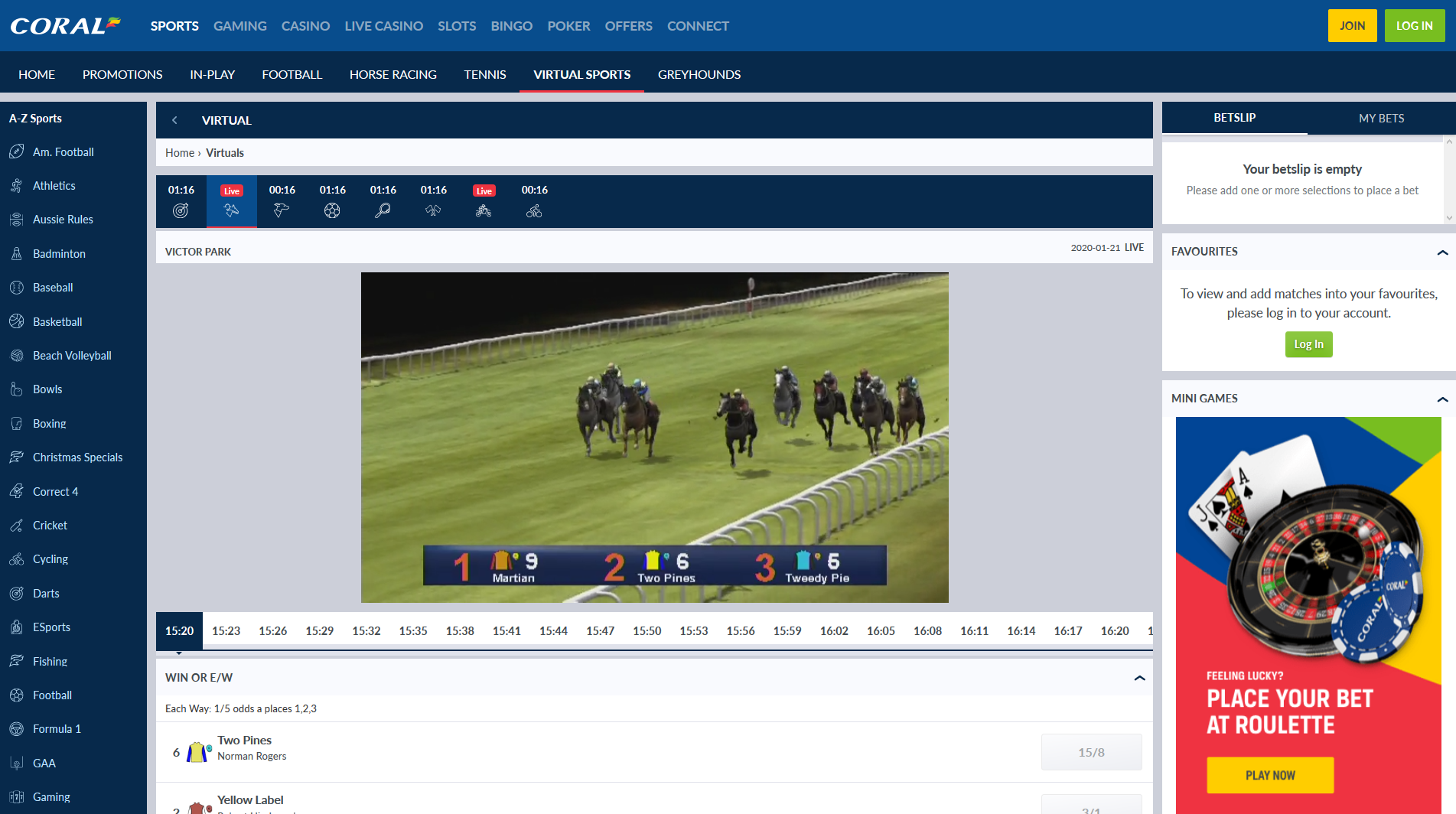Click the Aussie Rules sidebar icon
This screenshot has width=1456, height=814.
[17, 220]
